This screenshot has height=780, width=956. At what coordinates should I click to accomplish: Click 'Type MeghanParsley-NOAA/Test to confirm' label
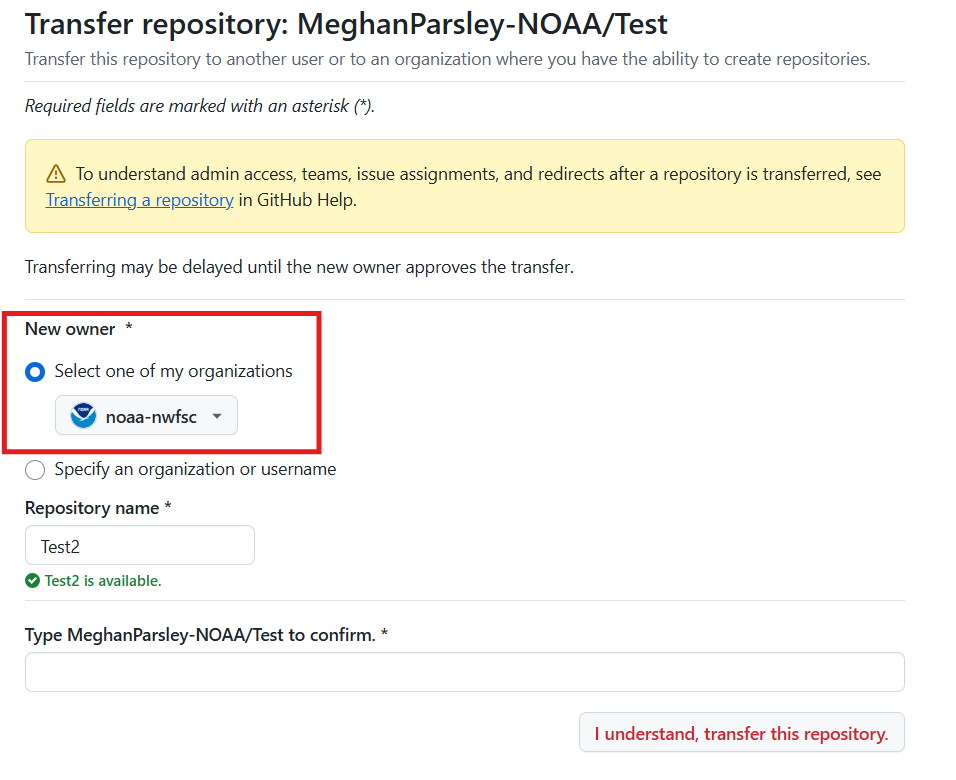tap(200, 635)
